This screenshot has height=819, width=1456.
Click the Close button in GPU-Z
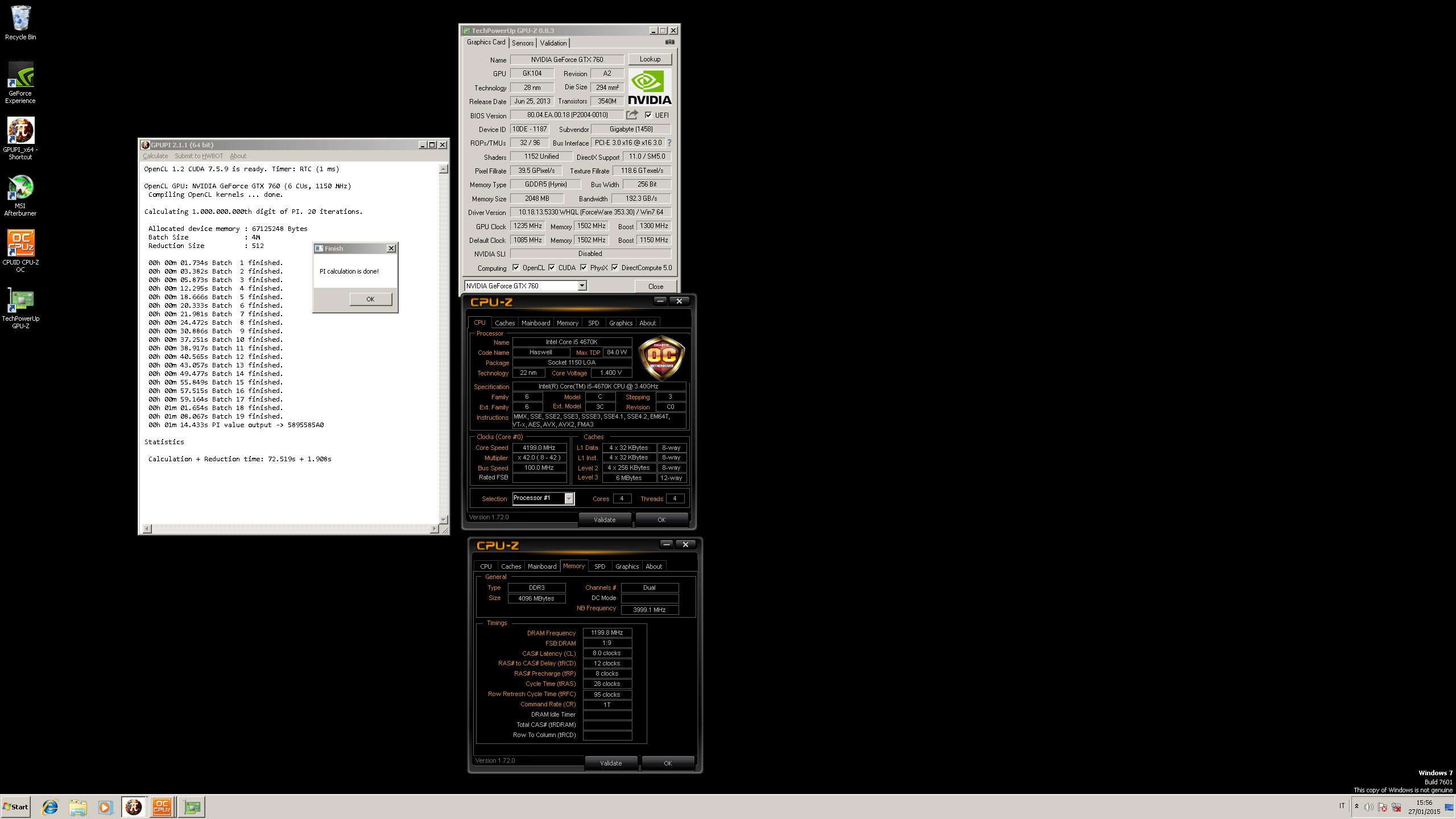pyautogui.click(x=655, y=286)
